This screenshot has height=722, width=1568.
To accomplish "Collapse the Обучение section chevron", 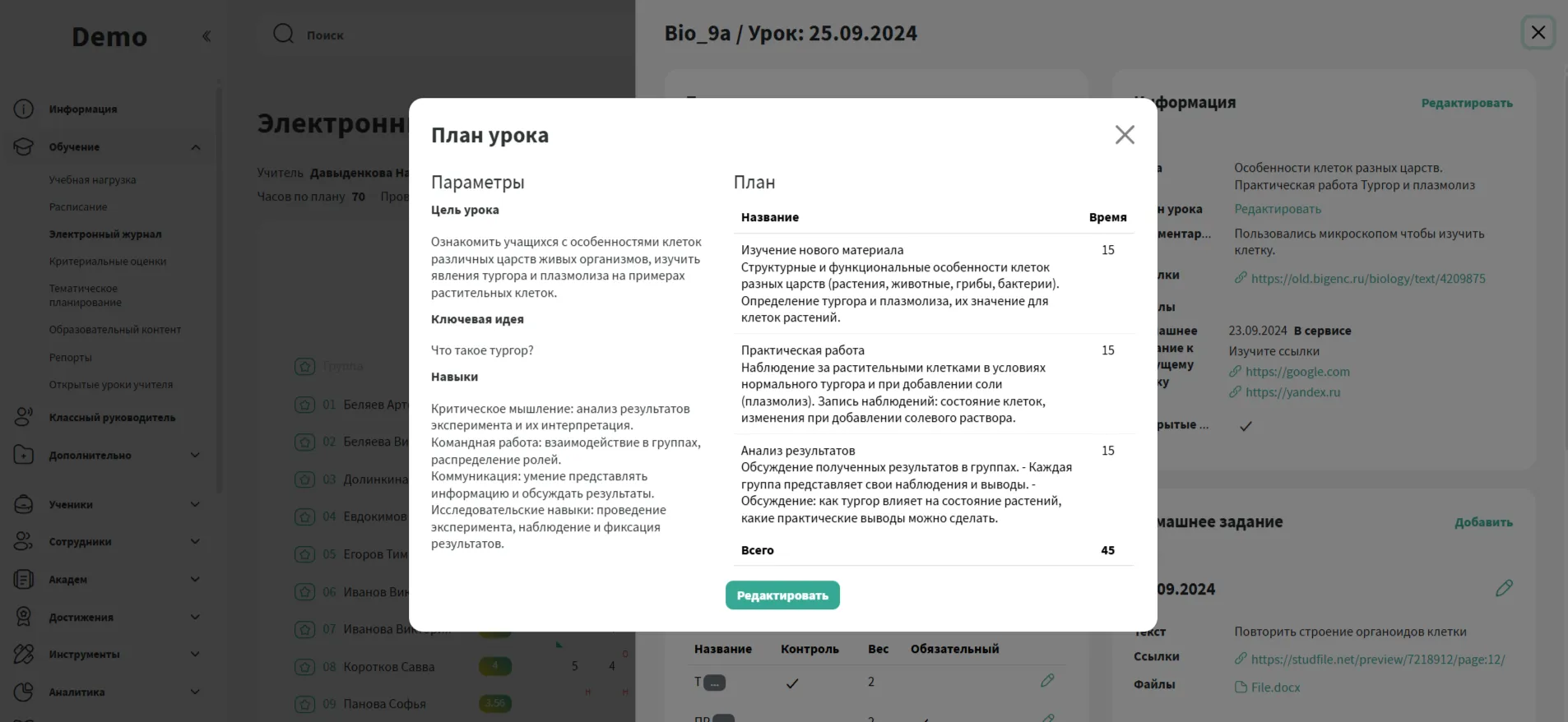I will [x=196, y=147].
